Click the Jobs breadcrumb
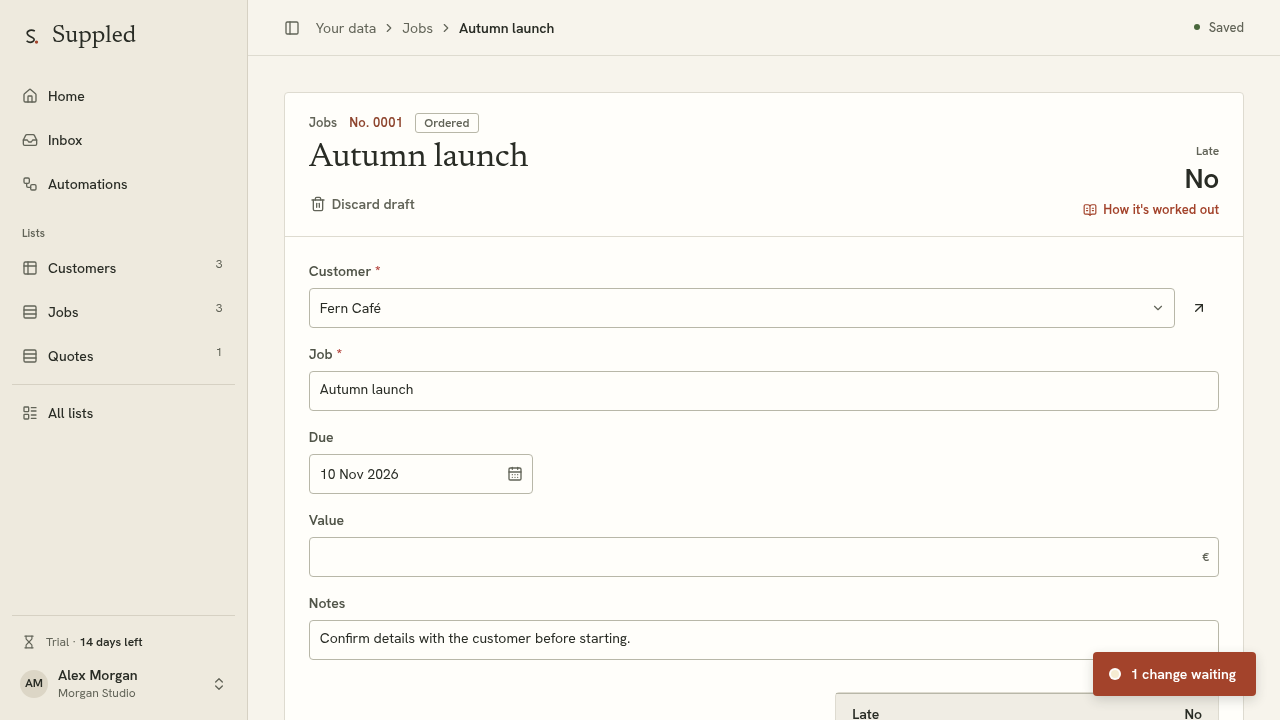This screenshot has height=720, width=1280. point(418,28)
